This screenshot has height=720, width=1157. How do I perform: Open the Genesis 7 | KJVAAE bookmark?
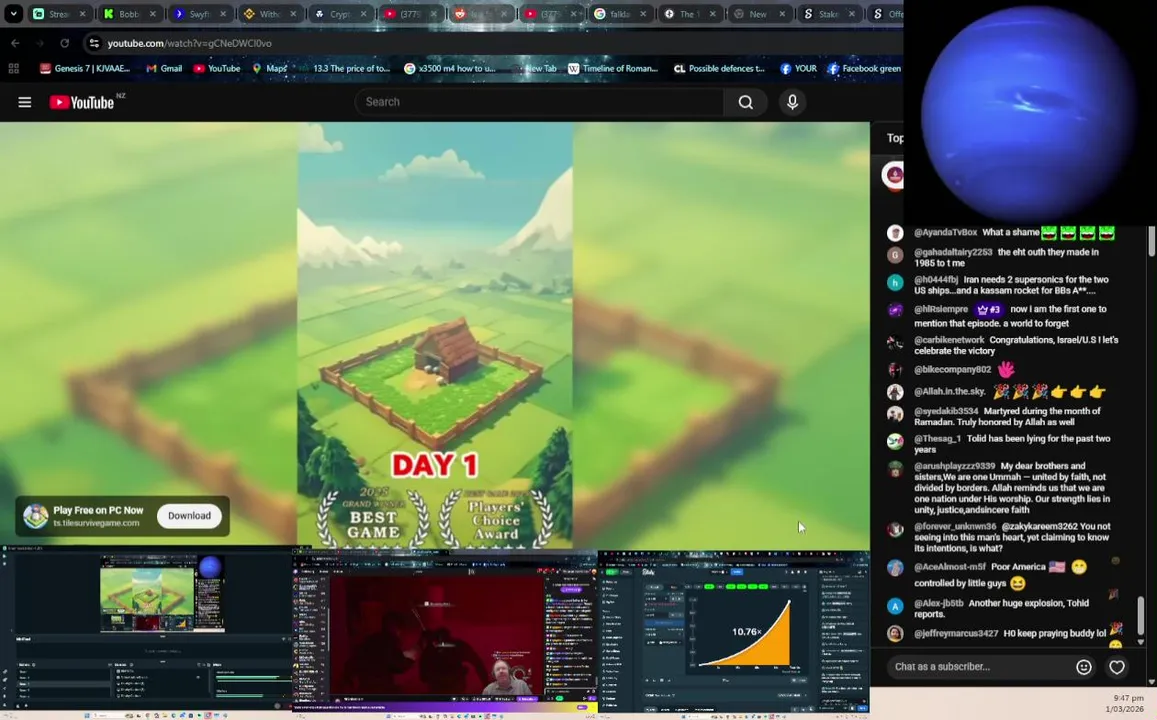pos(85,69)
